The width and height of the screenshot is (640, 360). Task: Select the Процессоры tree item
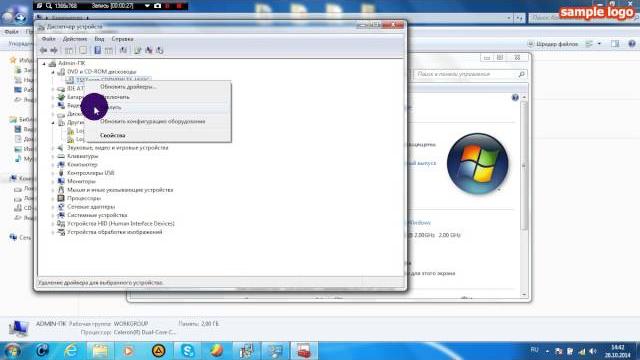(x=84, y=198)
